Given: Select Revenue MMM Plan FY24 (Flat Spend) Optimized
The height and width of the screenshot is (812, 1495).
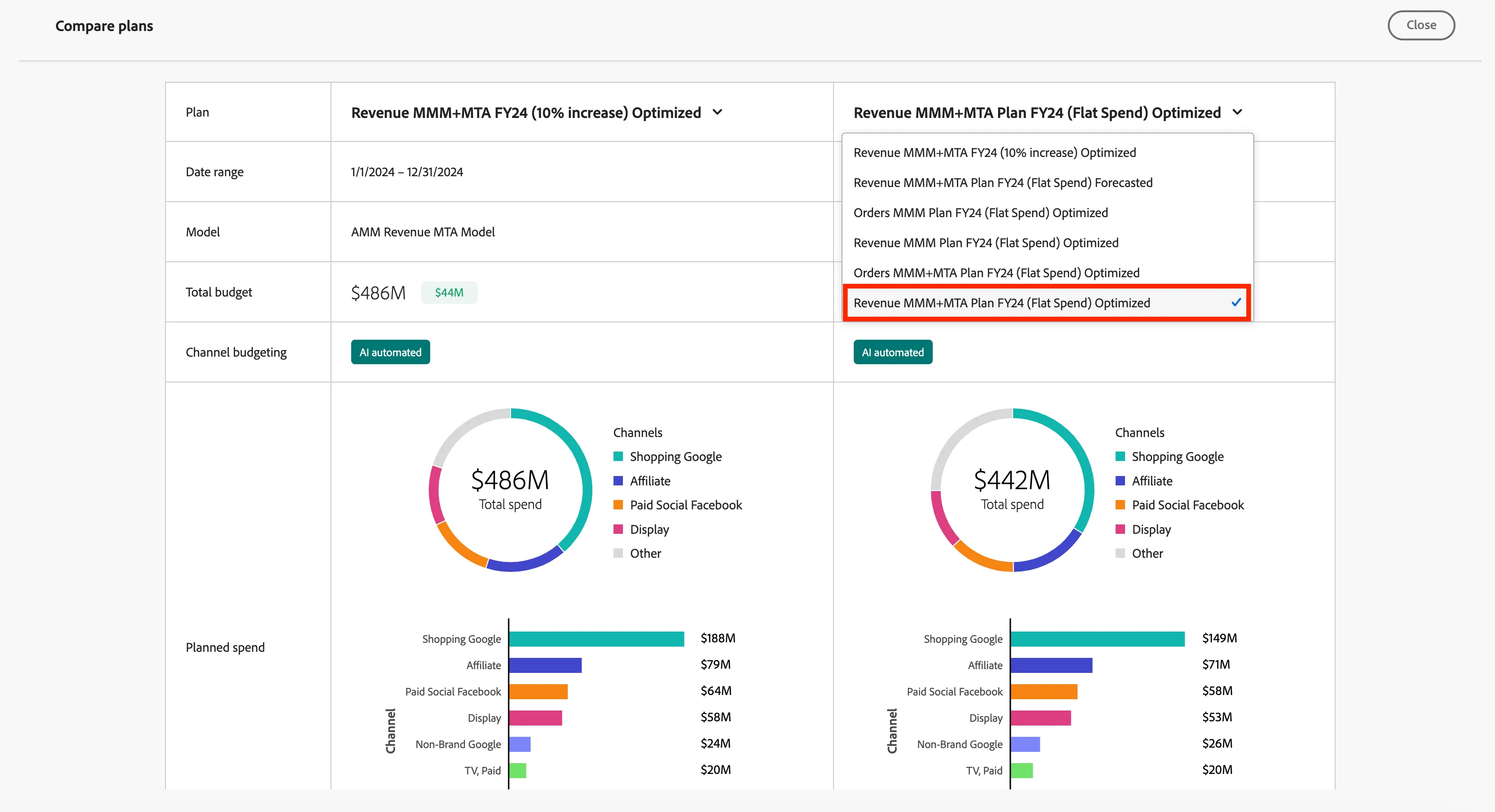Looking at the screenshot, I should (x=1047, y=243).
